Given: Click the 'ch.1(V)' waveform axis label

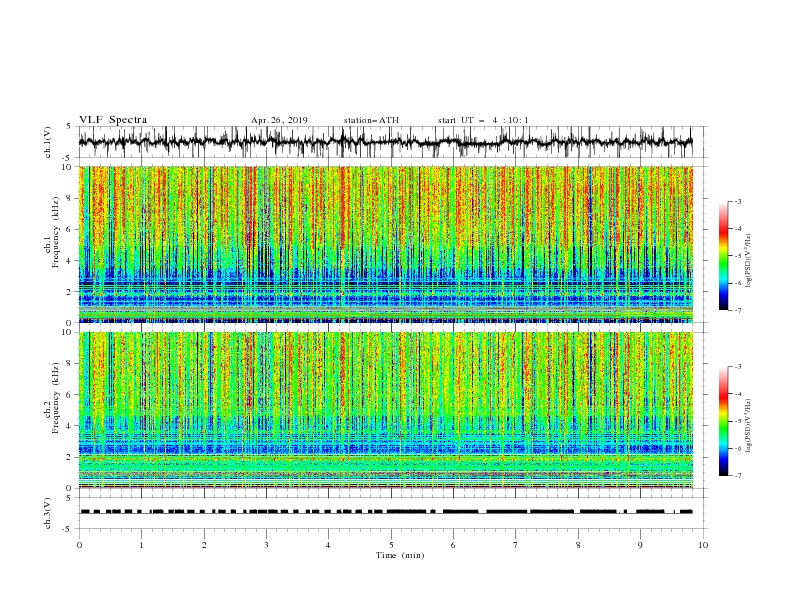Looking at the screenshot, I should (x=48, y=142).
